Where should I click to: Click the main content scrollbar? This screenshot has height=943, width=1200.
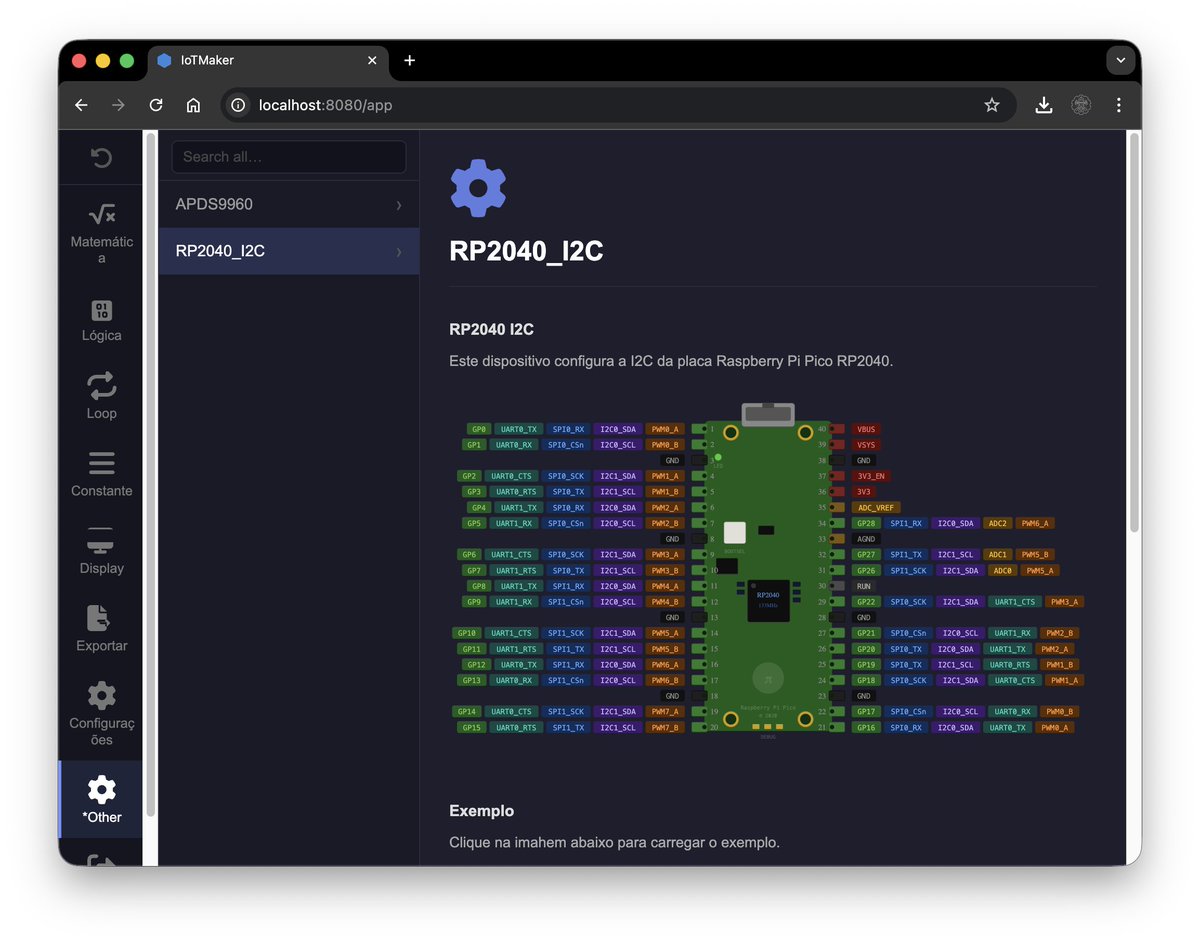1133,333
